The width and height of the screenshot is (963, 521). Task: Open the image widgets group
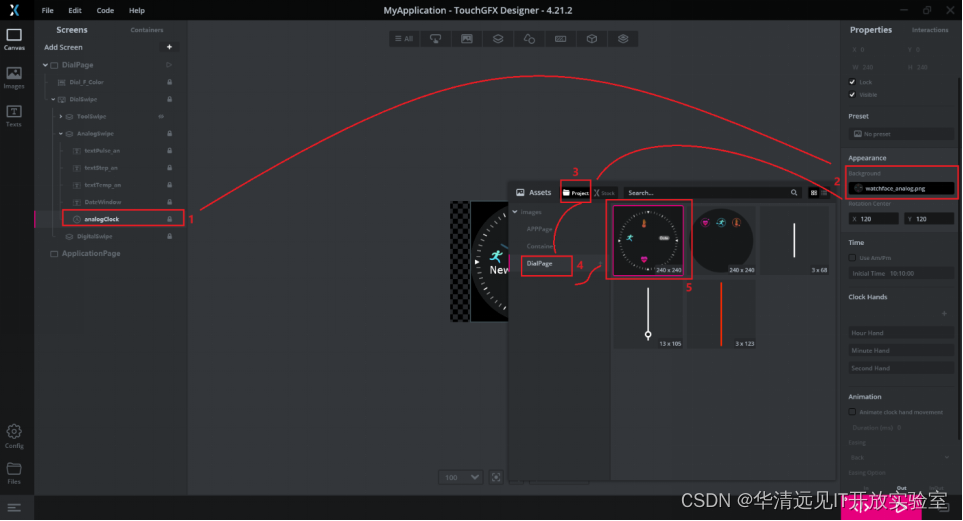pyautogui.click(x=467, y=39)
